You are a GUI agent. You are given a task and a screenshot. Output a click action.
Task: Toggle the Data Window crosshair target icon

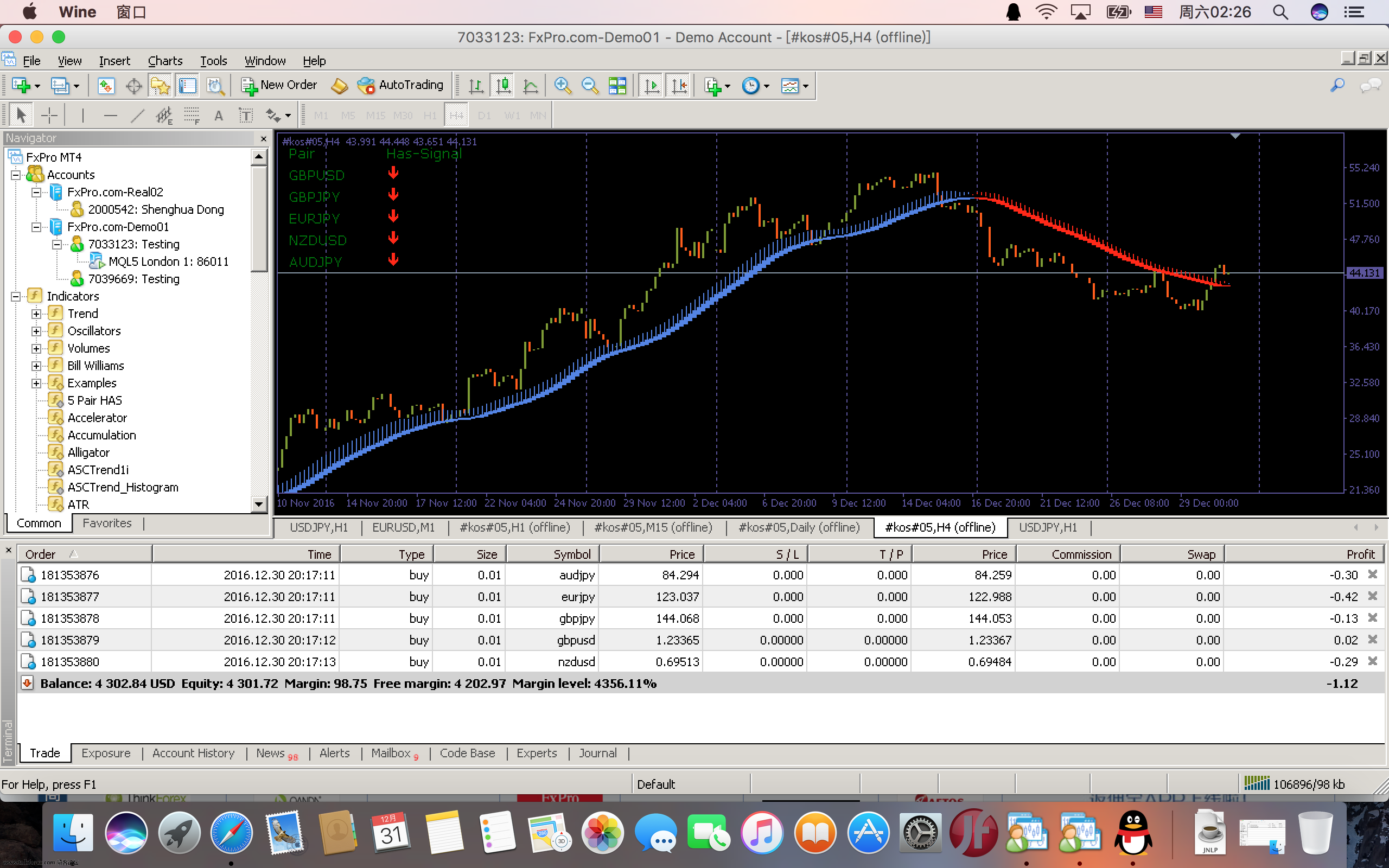point(133,86)
